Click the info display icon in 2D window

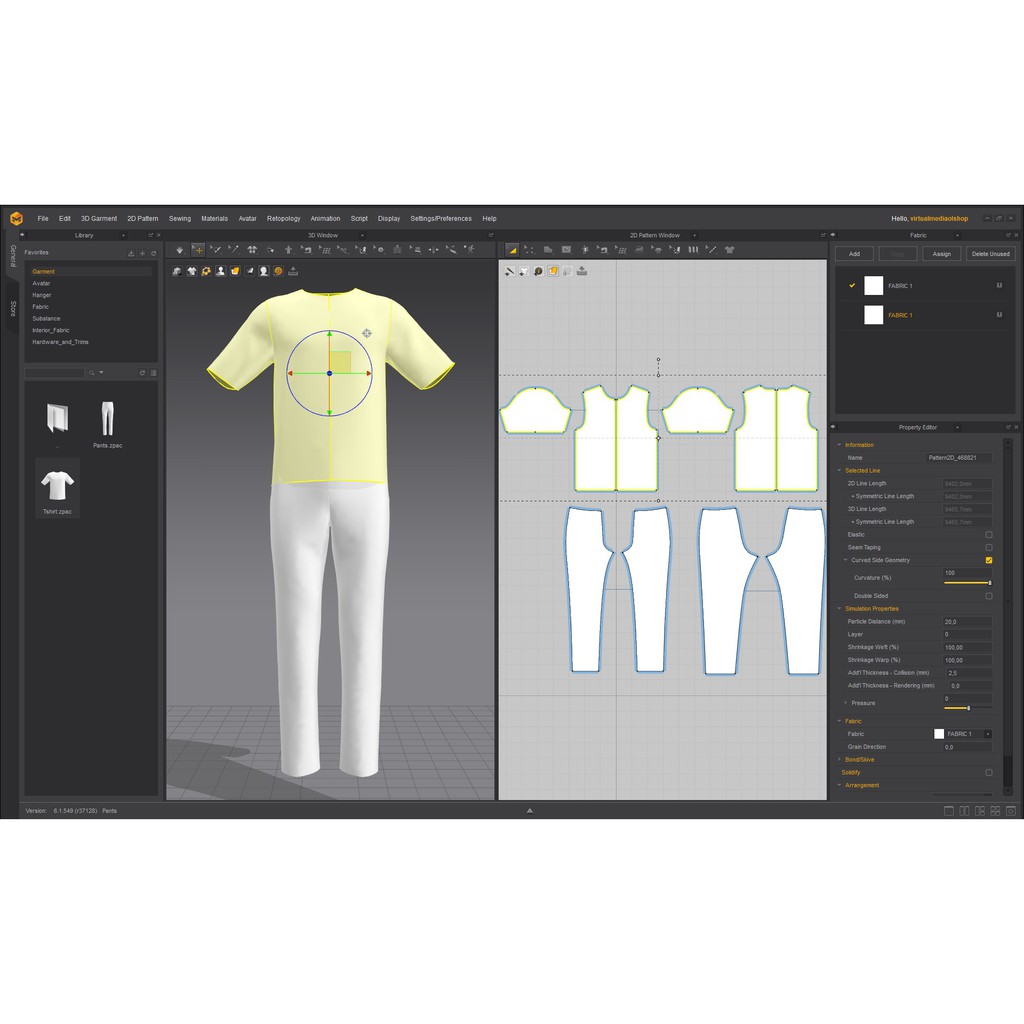tap(539, 271)
